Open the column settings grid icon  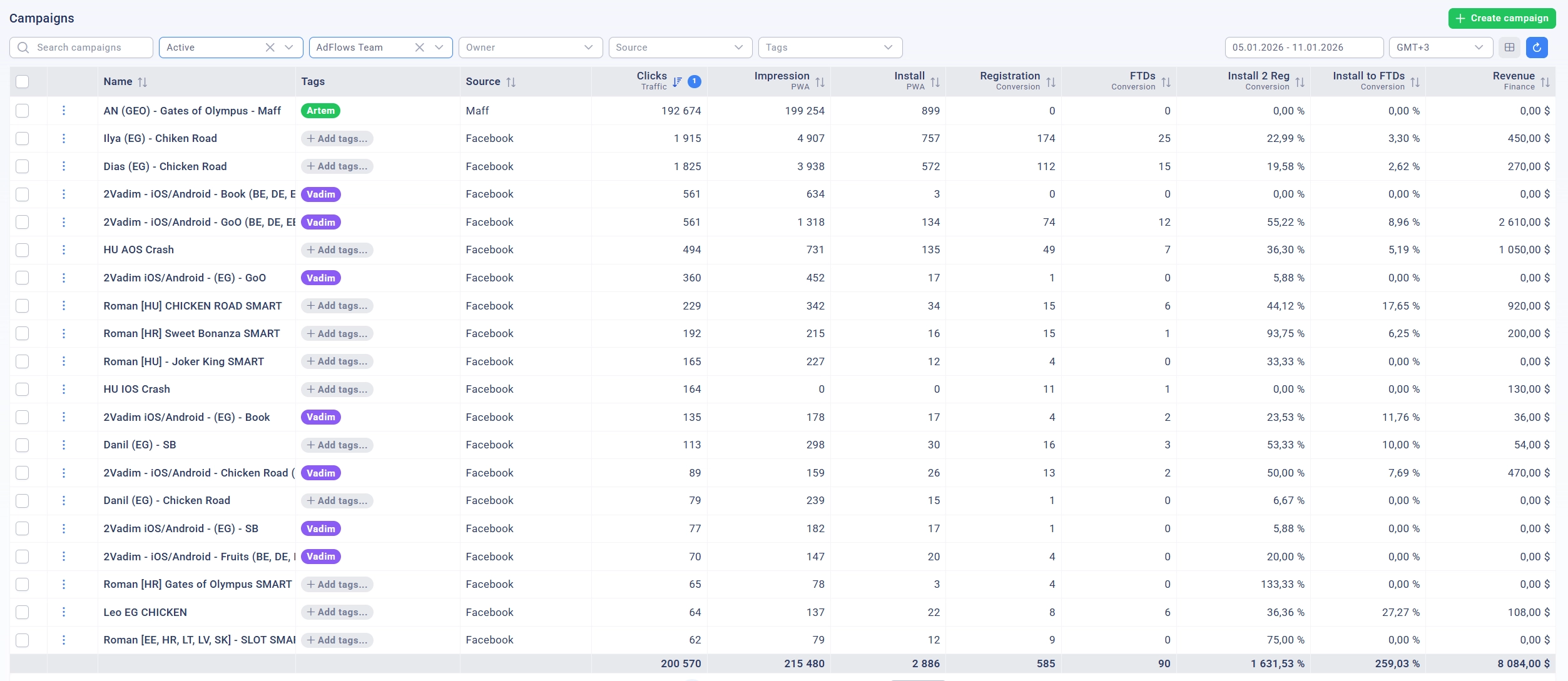1509,48
